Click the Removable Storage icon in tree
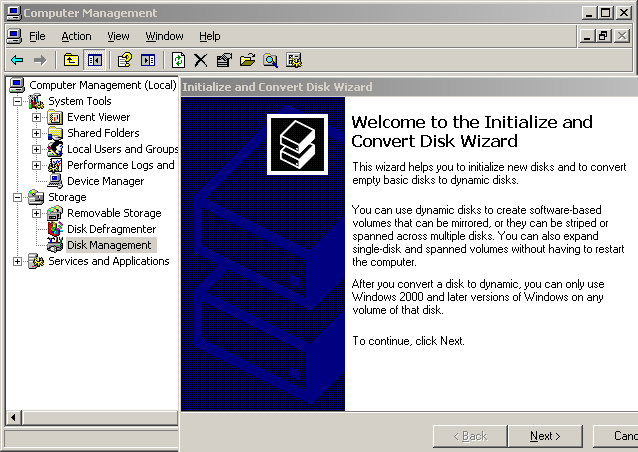The image size is (638, 452). (55, 213)
